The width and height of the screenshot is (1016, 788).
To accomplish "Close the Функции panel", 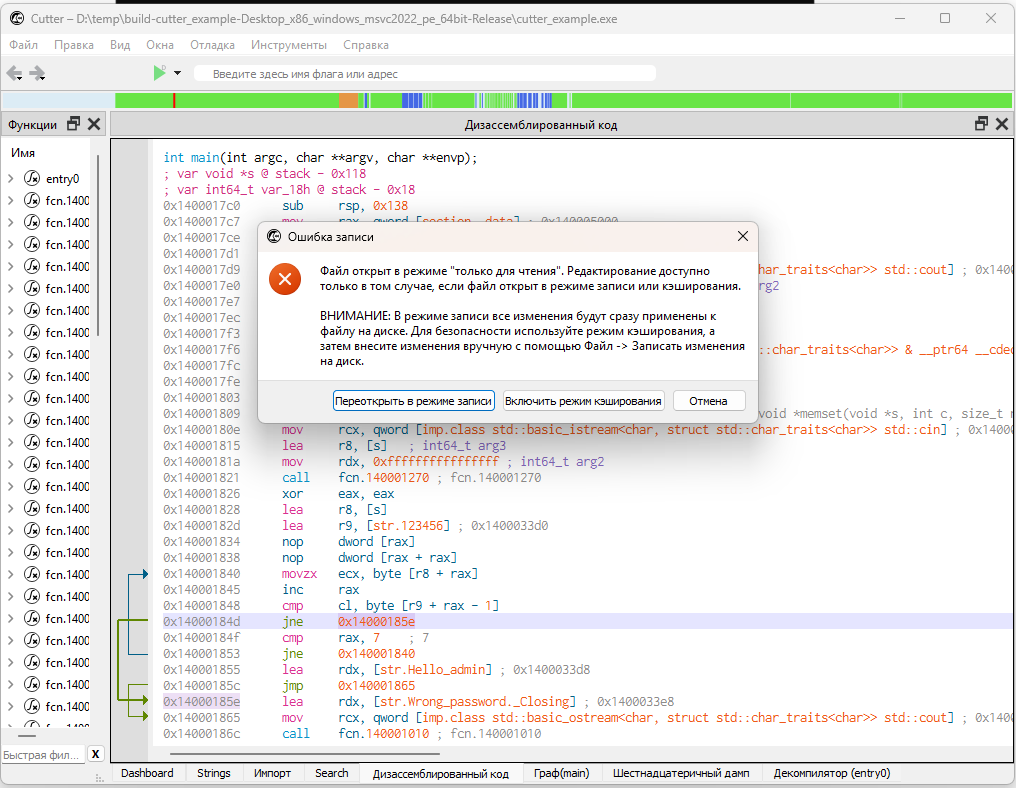I will [x=94, y=124].
